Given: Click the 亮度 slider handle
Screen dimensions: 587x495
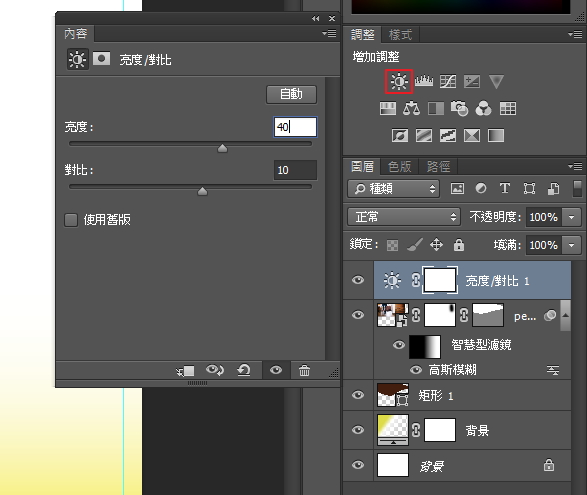Looking at the screenshot, I should point(222,148).
